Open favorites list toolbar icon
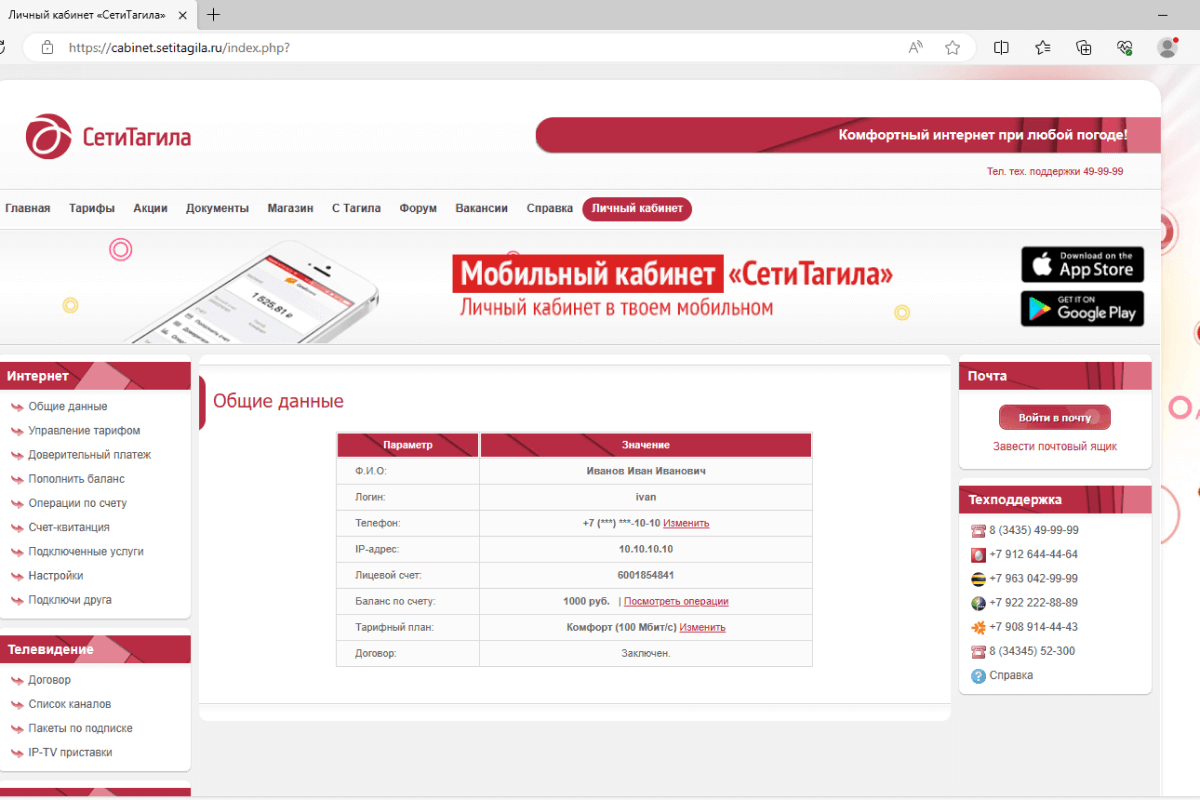The height and width of the screenshot is (800, 1200). coord(1043,47)
